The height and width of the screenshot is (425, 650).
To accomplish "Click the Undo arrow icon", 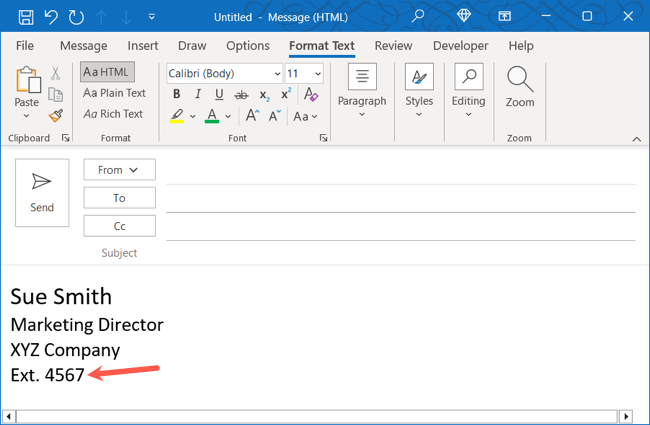I will point(51,16).
